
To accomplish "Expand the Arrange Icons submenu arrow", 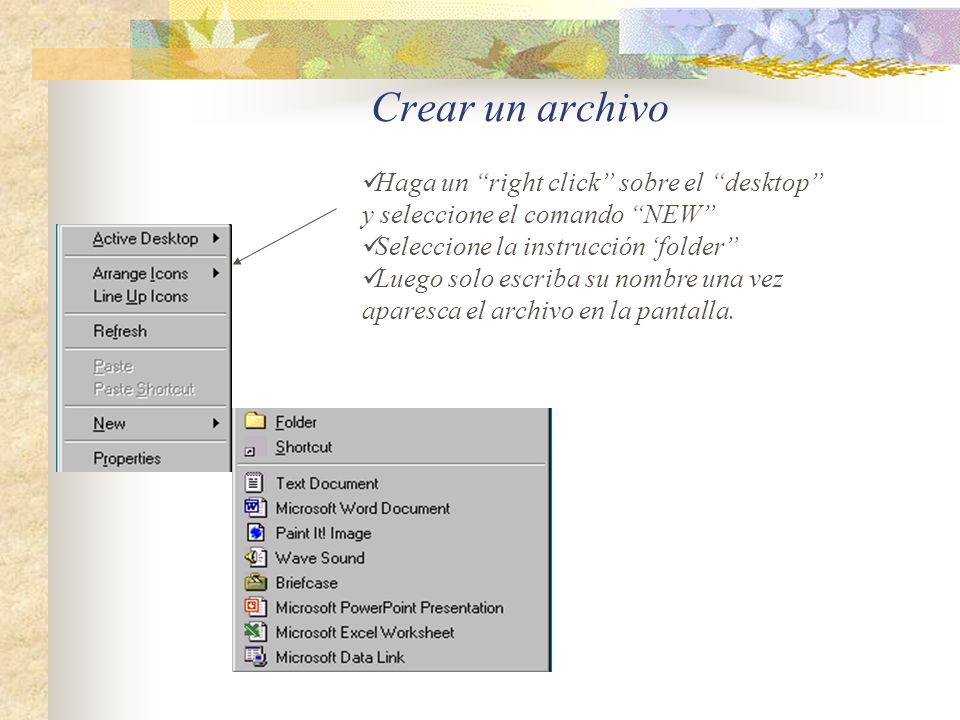I will point(216,273).
